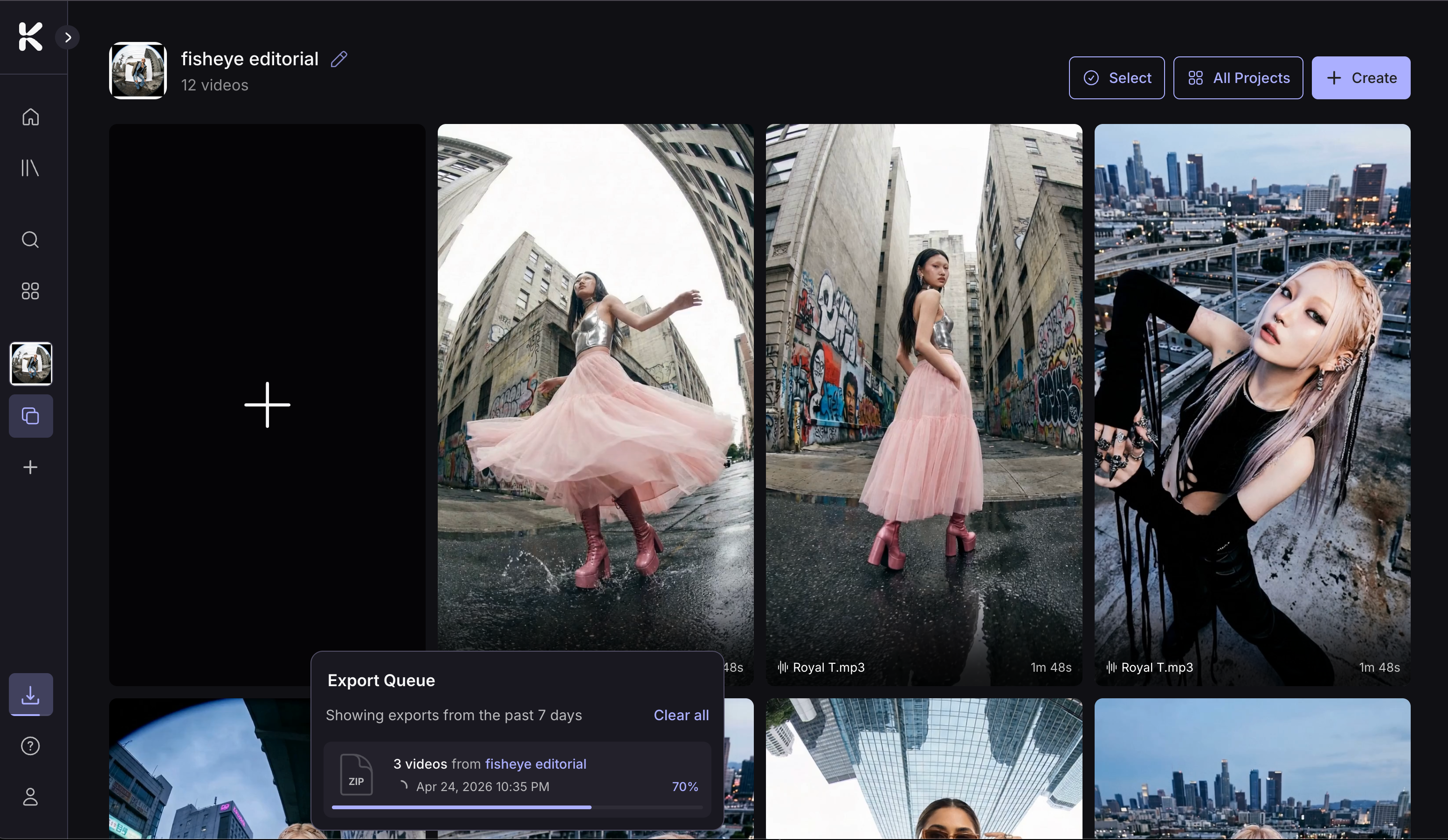1448x840 pixels.
Task: Open the blue-sky street video in second row
Action: (210, 769)
